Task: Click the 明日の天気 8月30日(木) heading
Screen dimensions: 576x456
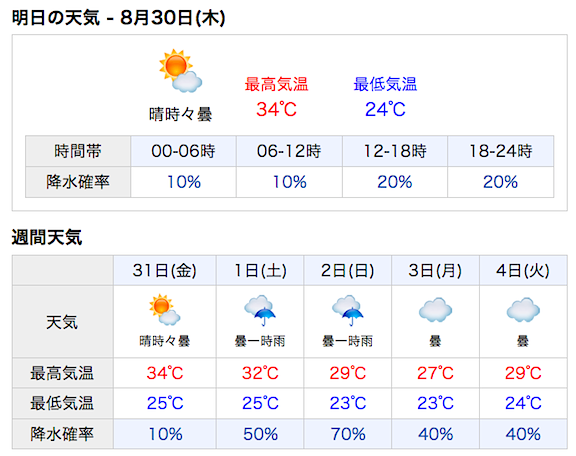Action: tap(119, 18)
